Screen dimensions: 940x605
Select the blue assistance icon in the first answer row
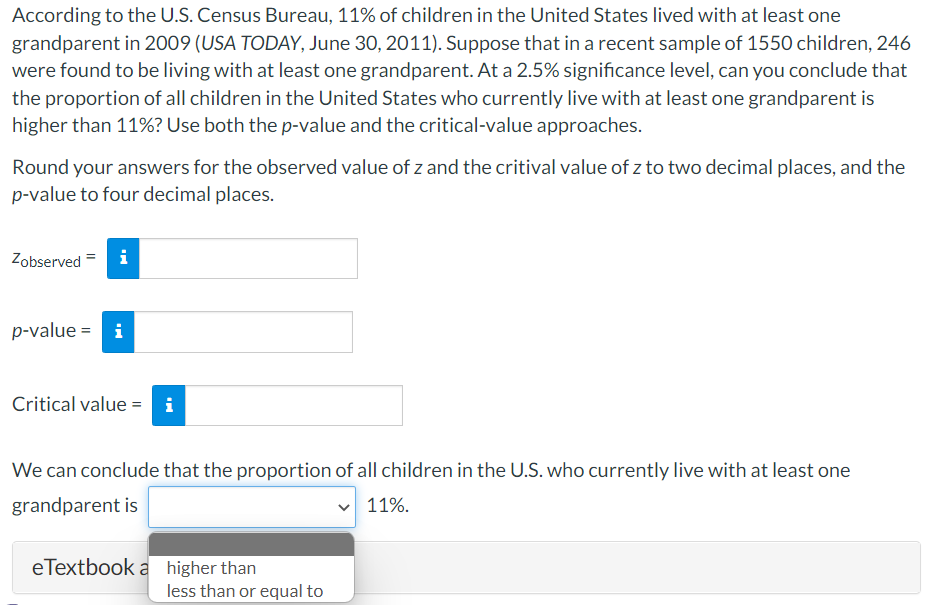pos(122,258)
